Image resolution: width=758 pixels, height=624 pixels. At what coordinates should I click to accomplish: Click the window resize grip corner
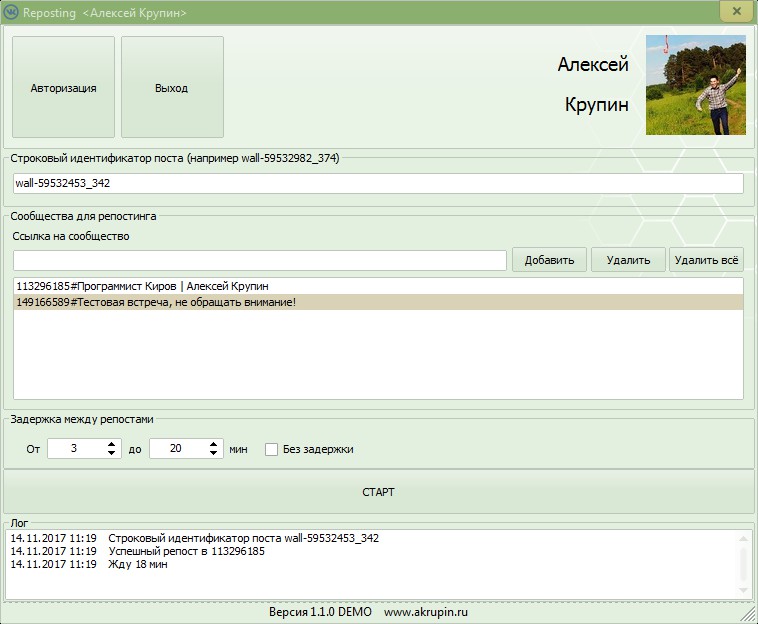(748, 614)
